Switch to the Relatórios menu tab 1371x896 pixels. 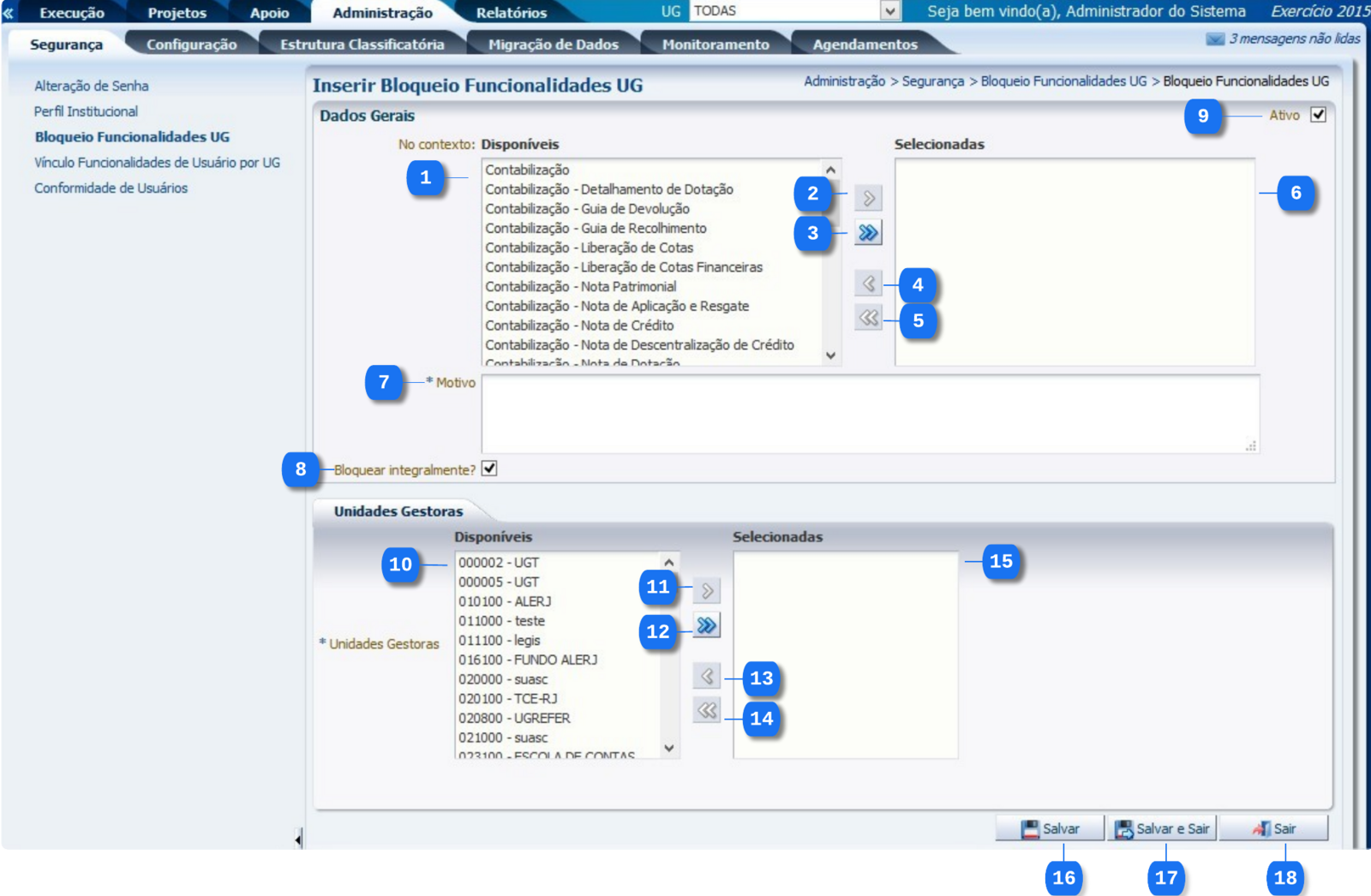(511, 13)
